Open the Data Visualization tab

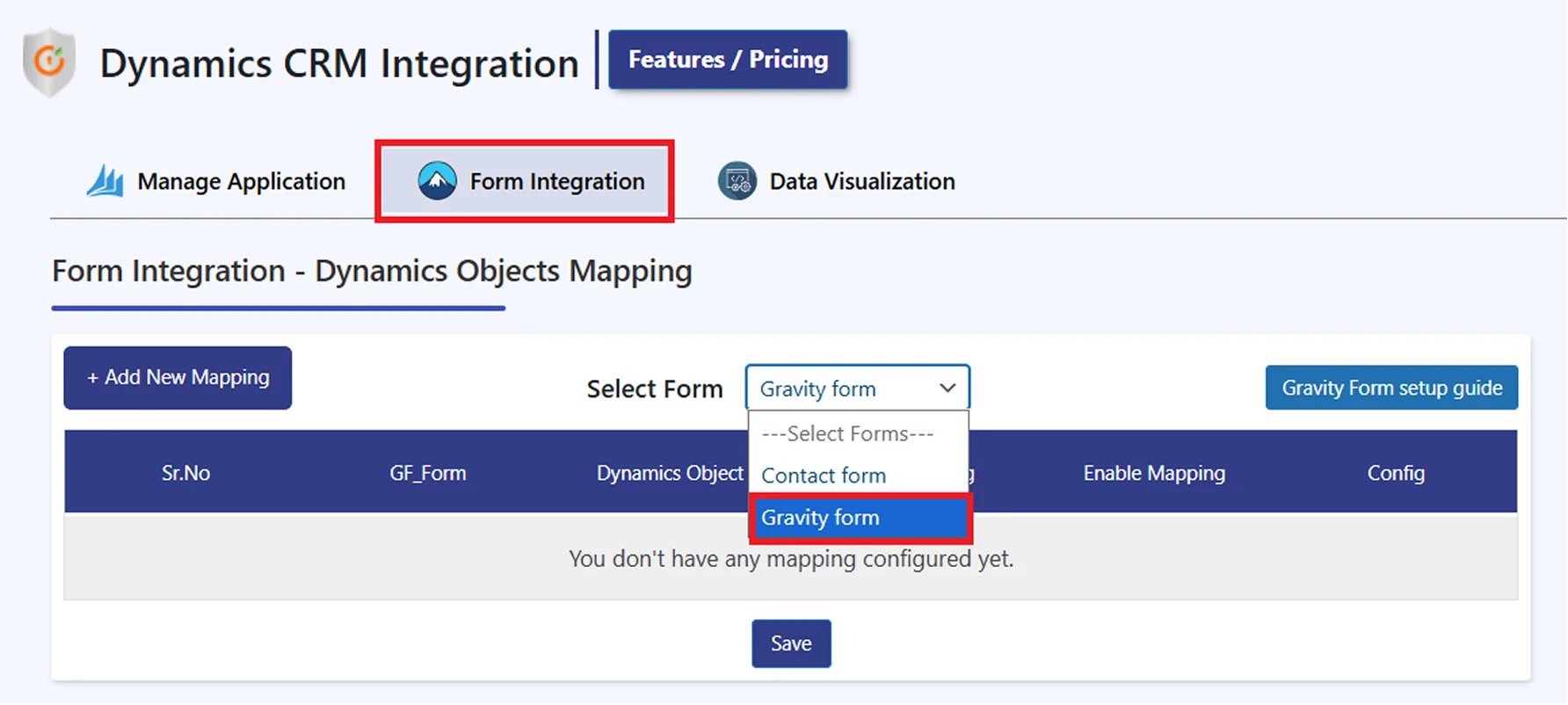[x=837, y=181]
